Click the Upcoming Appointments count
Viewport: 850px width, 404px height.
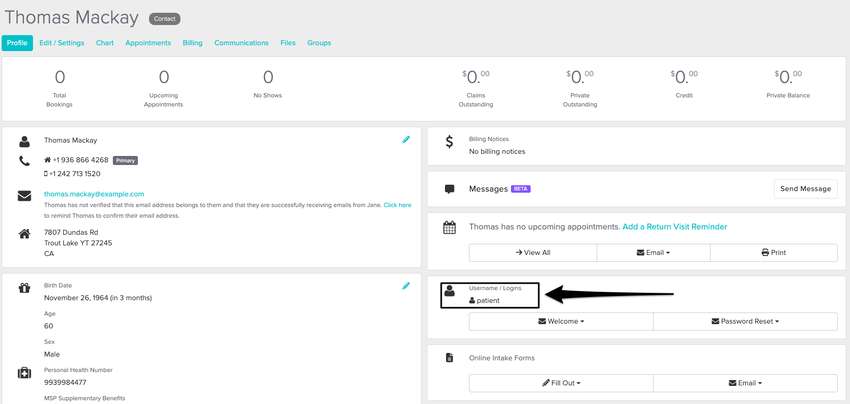[x=164, y=78]
